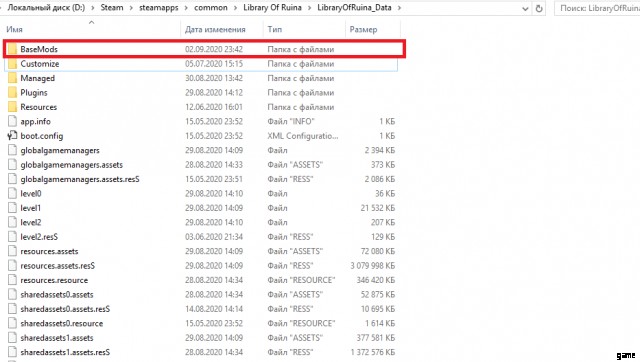Expand the chevron after Steam in path
This screenshot has width=640, height=362.
(x=131, y=8)
